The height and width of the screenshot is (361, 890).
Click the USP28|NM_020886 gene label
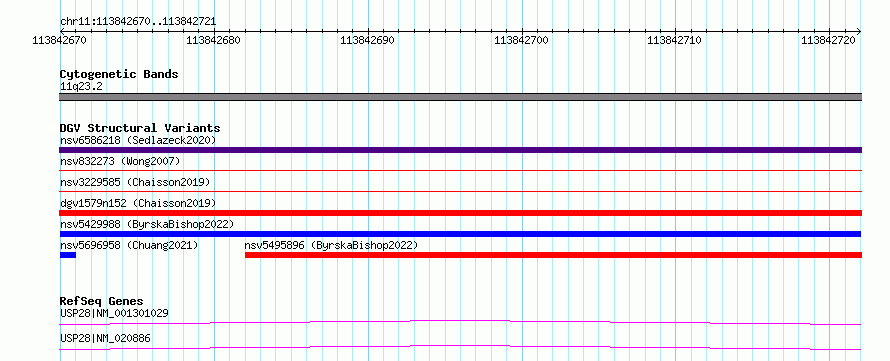click(105, 339)
